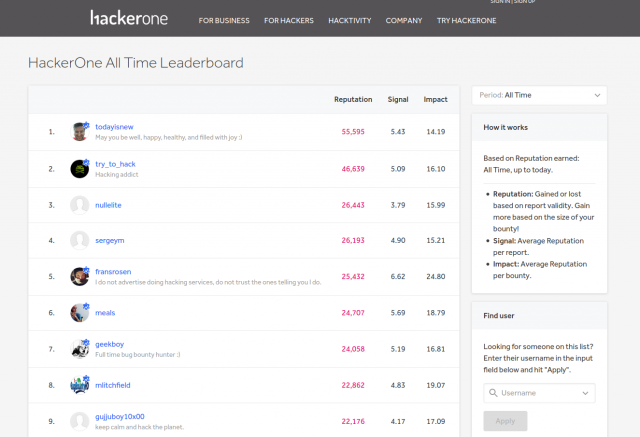Click the gujjuboy10x00 username link

pos(119,416)
